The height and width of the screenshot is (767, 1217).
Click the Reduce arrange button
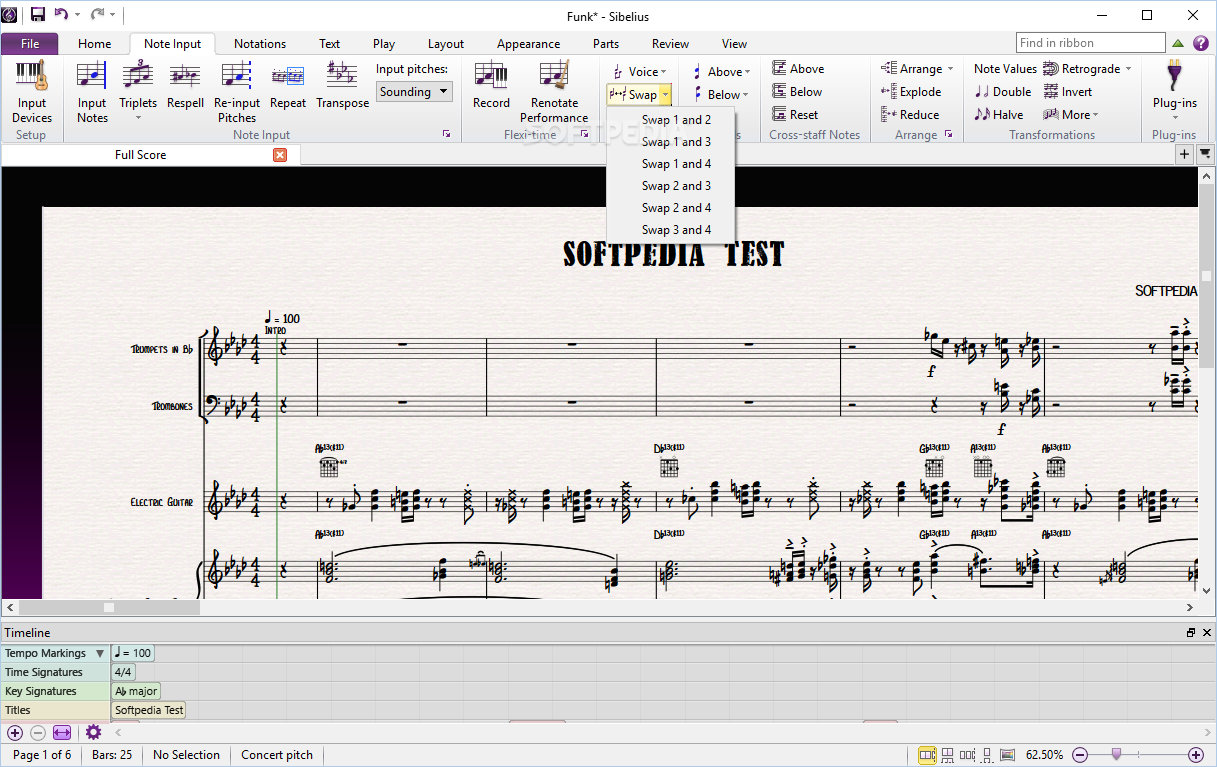point(910,115)
